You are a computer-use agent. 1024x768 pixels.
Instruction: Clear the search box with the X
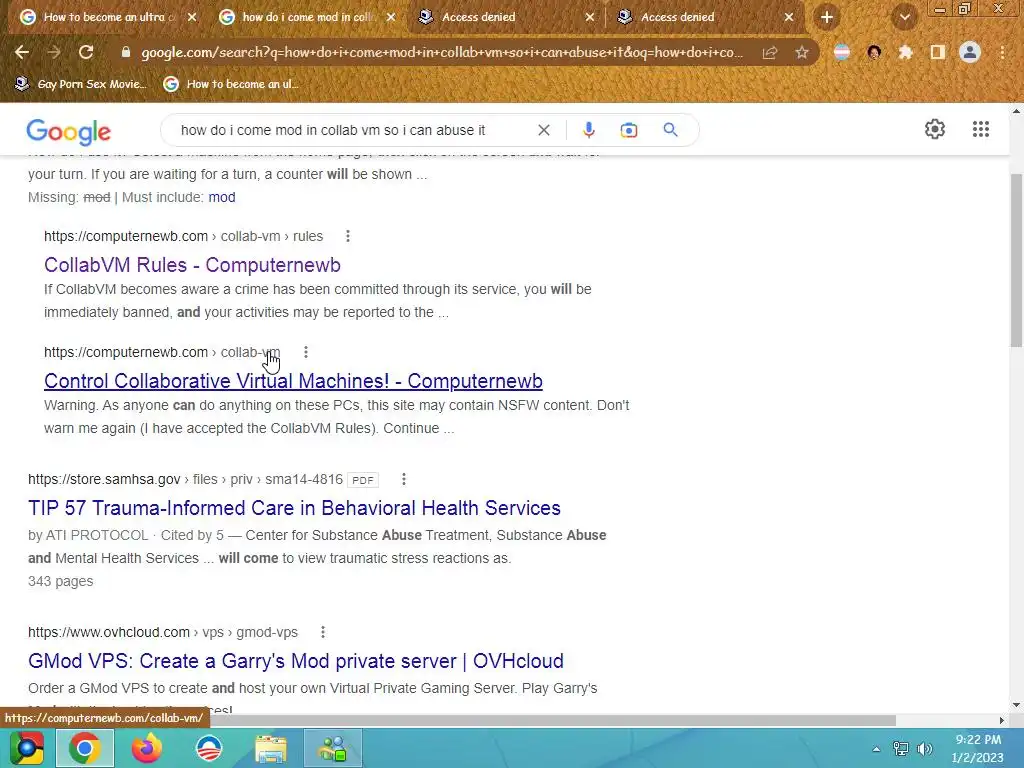(543, 130)
